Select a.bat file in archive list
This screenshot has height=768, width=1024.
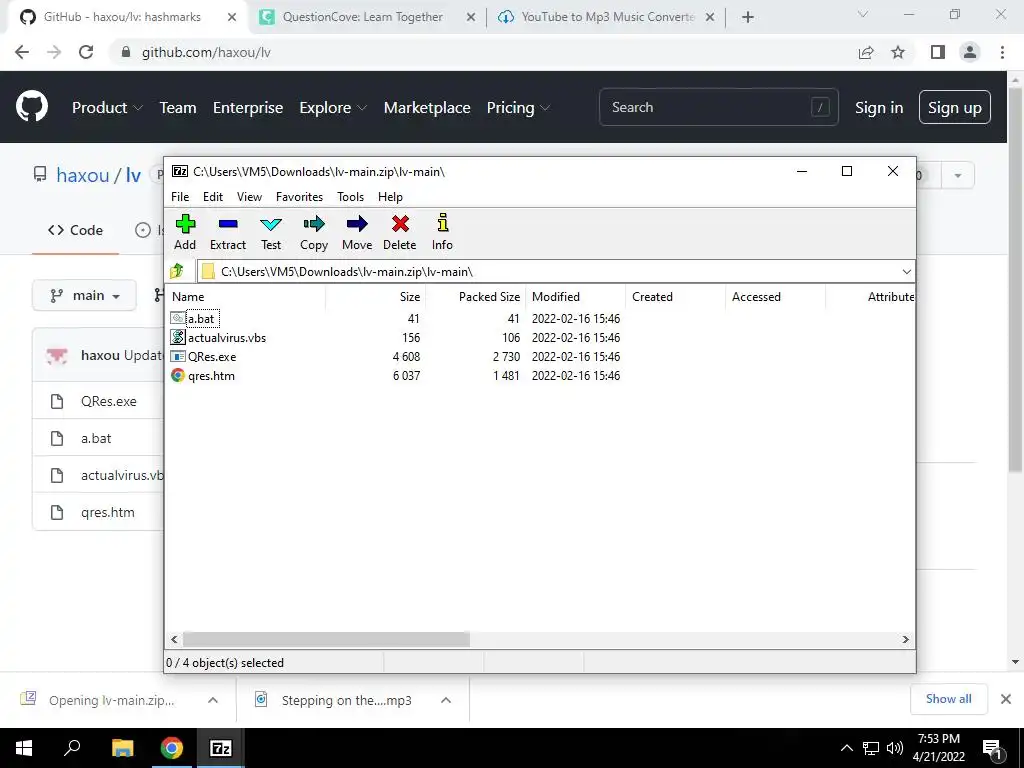pos(201,319)
